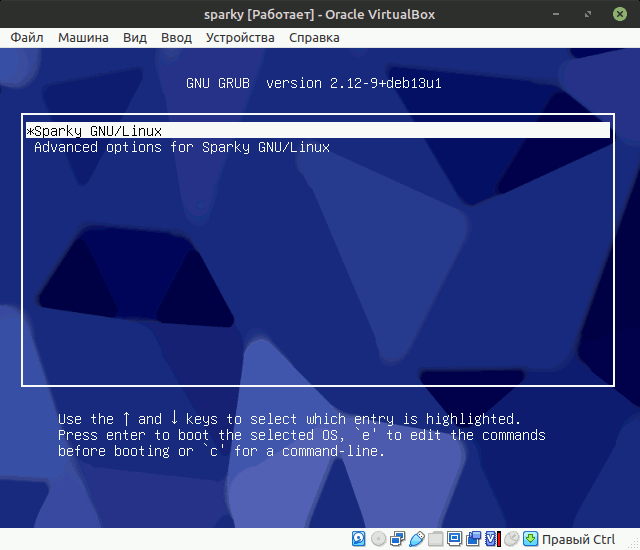Image resolution: width=640 pixels, height=550 pixels.
Task: Click the keyboard capture arrow icon
Action: [x=531, y=539]
